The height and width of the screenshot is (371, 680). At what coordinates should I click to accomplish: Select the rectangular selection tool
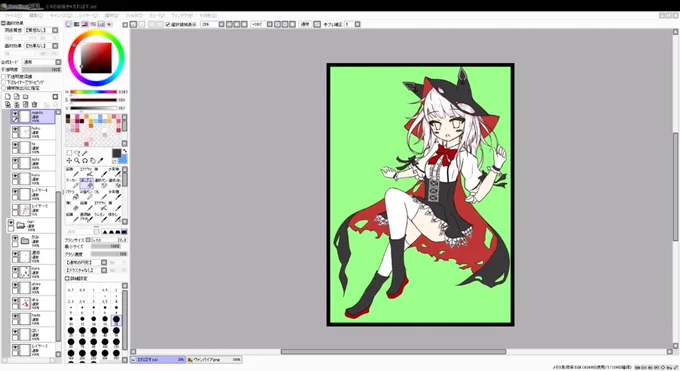(x=69, y=153)
